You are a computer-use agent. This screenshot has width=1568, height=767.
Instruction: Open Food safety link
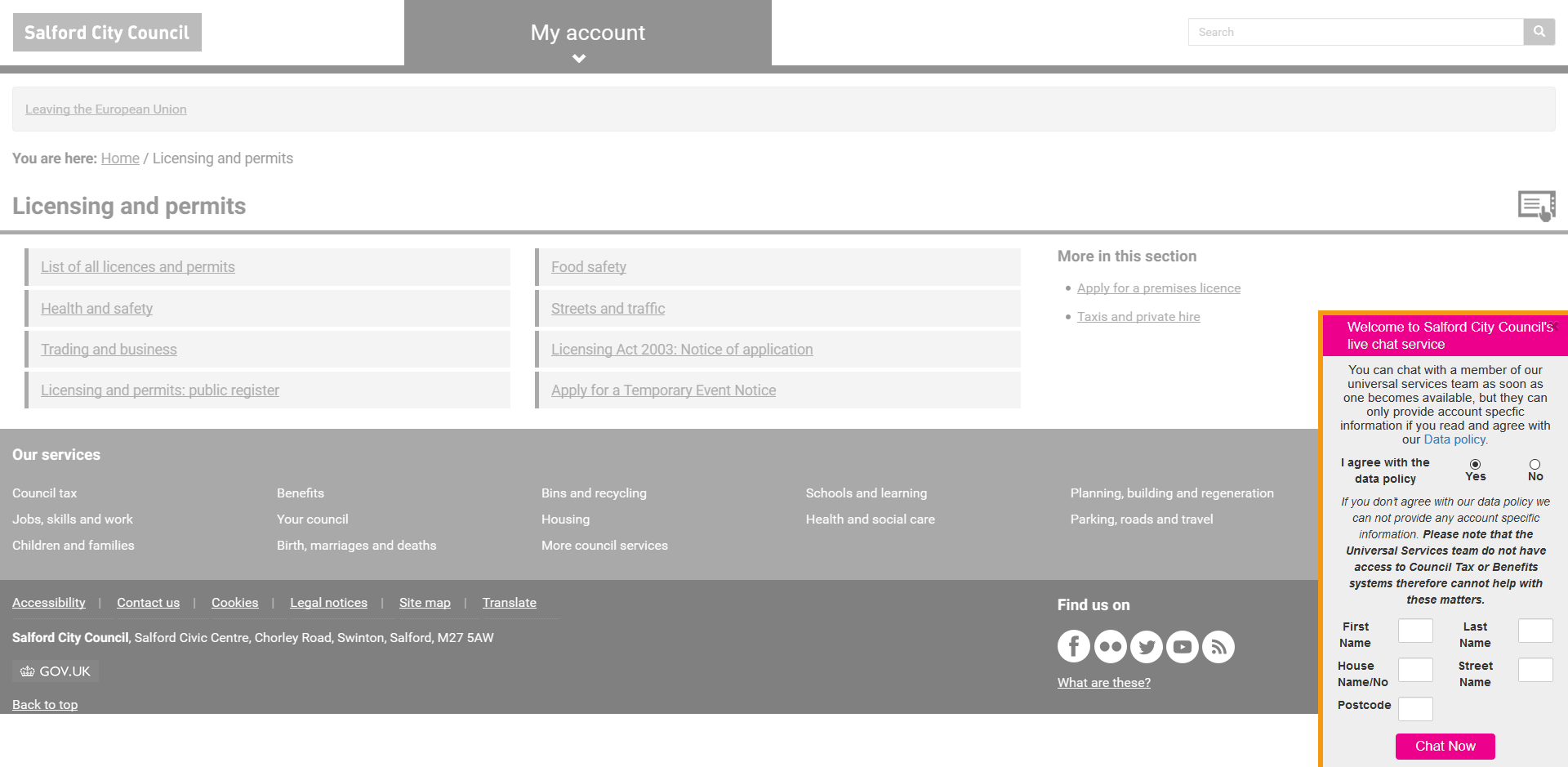click(x=589, y=267)
